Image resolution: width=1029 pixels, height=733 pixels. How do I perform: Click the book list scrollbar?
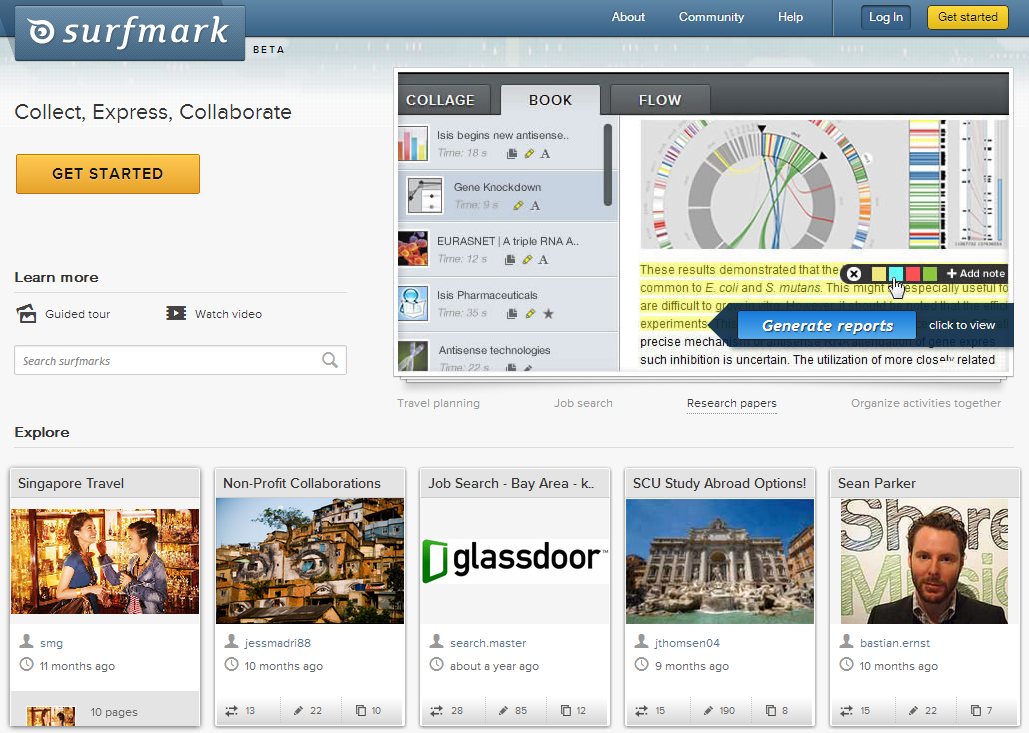point(608,165)
